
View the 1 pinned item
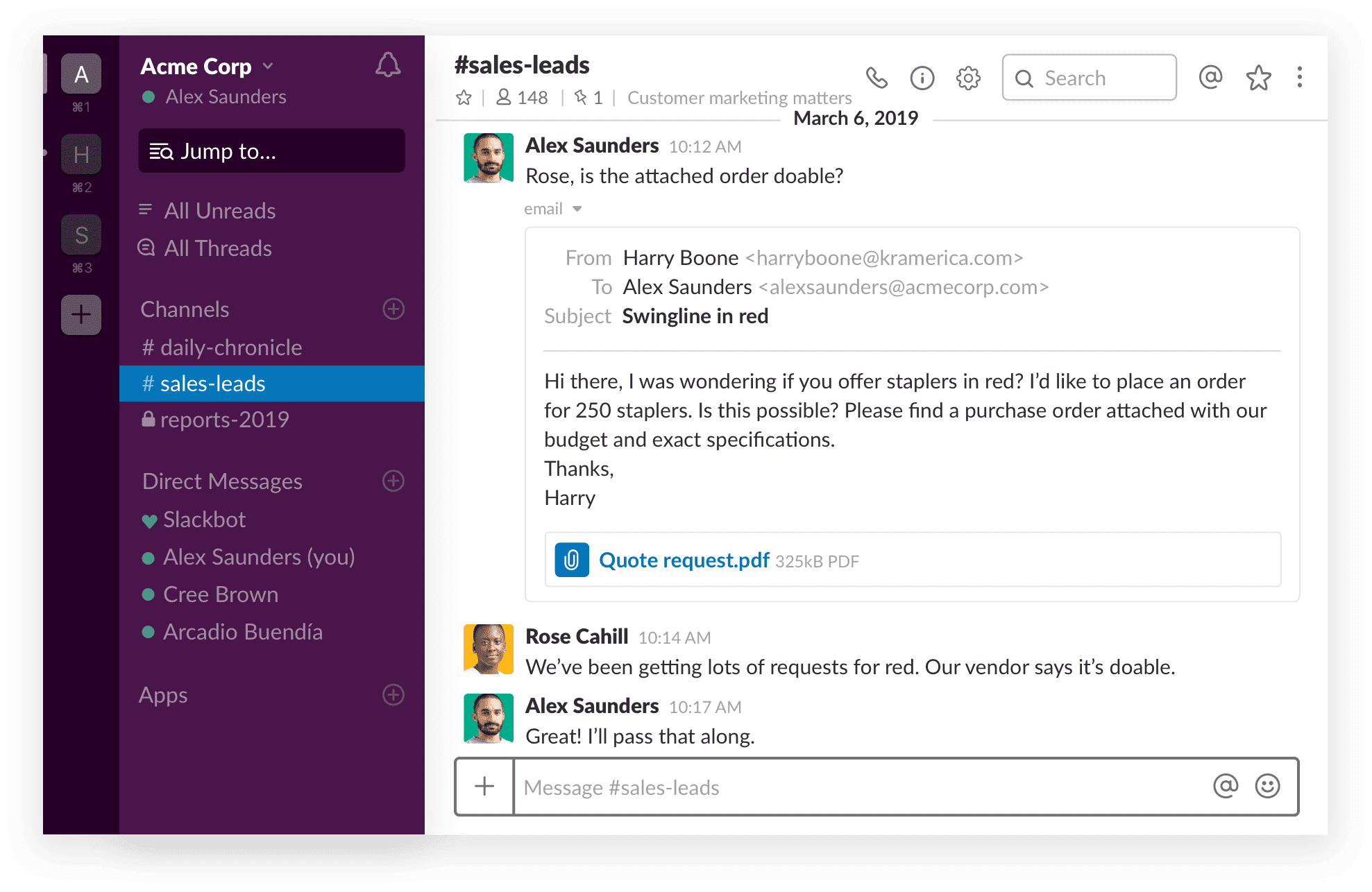(x=588, y=98)
